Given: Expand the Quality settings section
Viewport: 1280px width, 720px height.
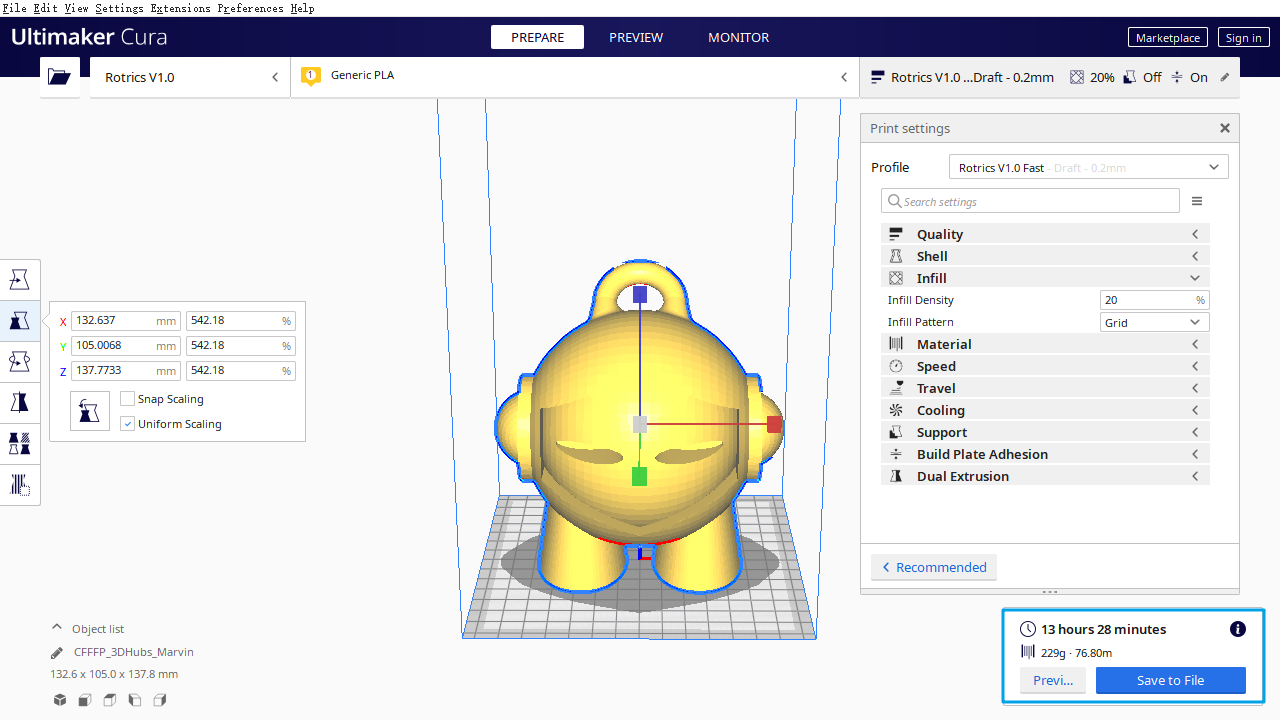Looking at the screenshot, I should [x=1045, y=234].
